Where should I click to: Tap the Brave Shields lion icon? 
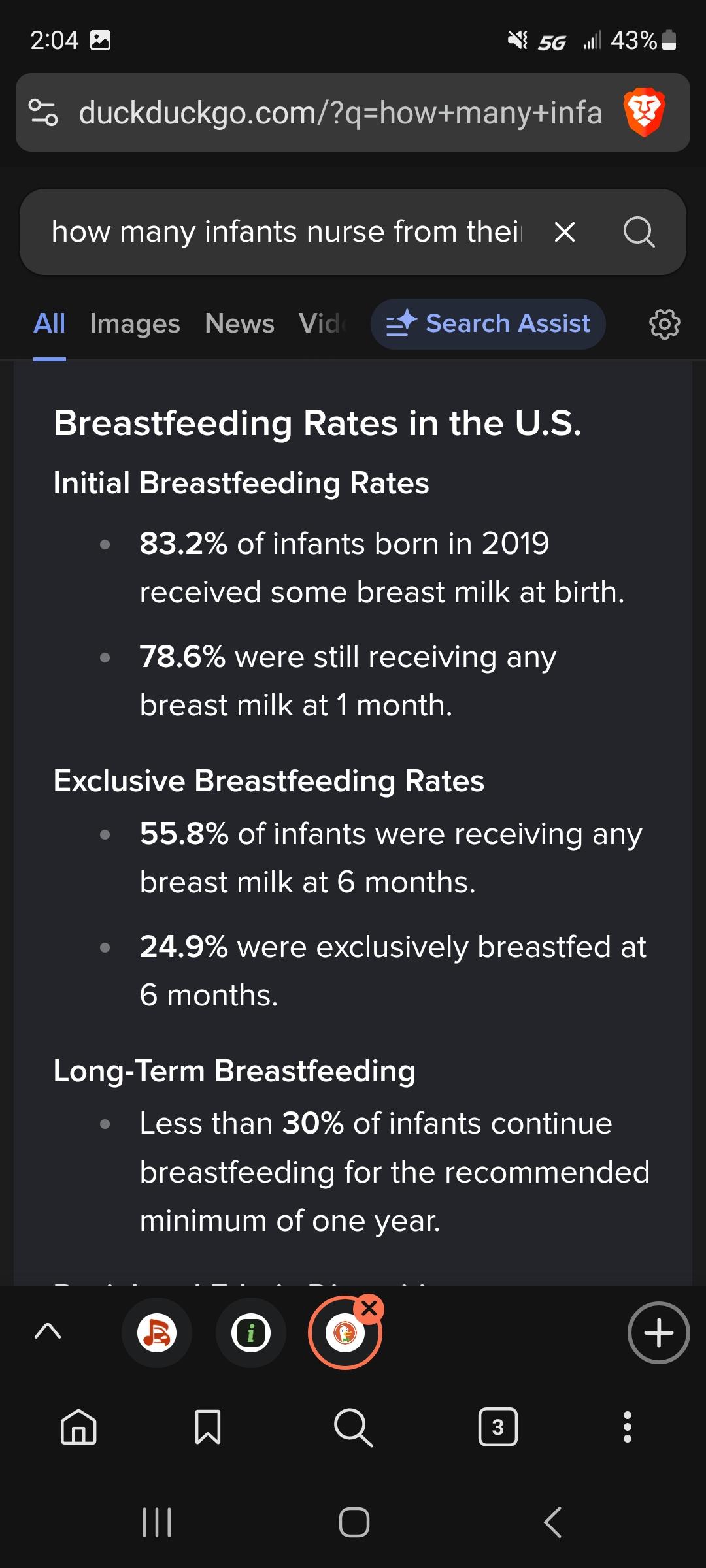pyautogui.click(x=644, y=112)
